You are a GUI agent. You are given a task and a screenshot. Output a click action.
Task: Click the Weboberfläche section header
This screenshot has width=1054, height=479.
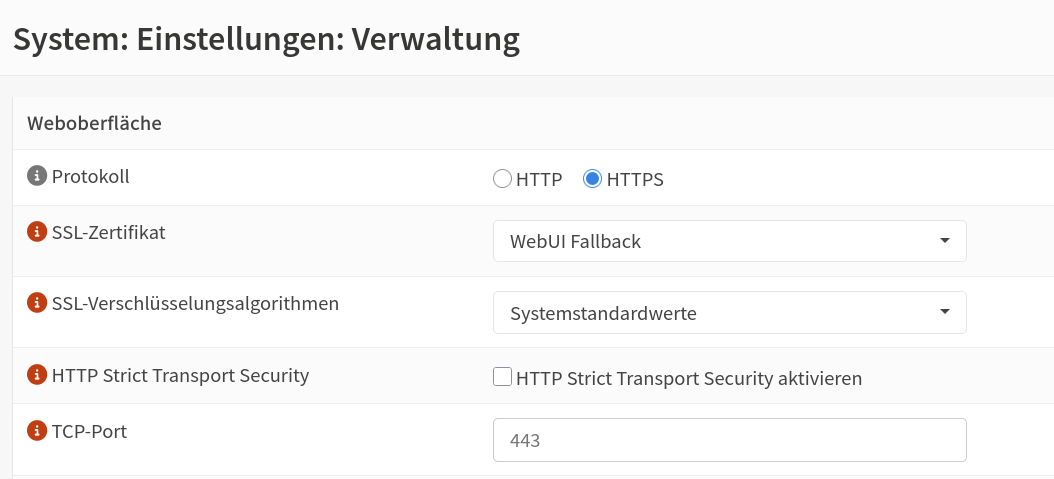(x=94, y=124)
